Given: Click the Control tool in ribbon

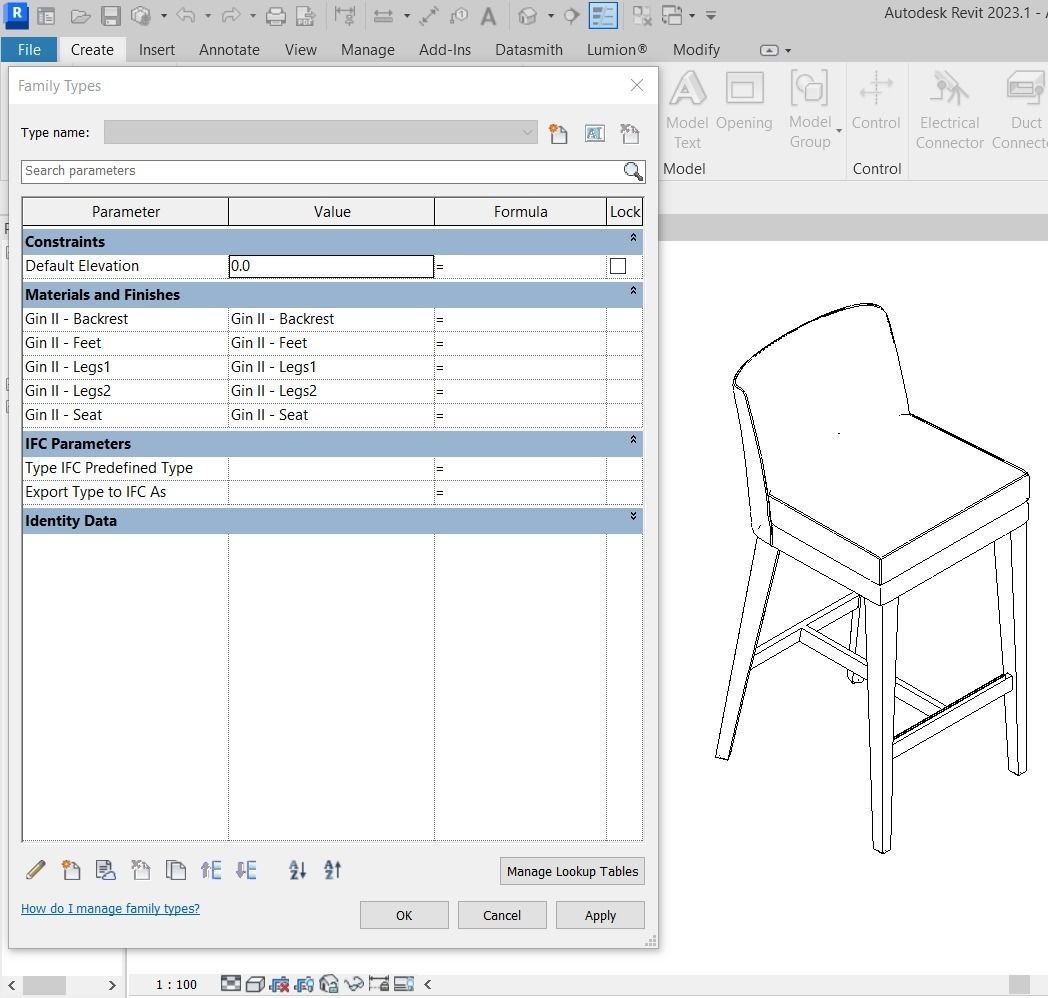Looking at the screenshot, I should click(x=876, y=102).
